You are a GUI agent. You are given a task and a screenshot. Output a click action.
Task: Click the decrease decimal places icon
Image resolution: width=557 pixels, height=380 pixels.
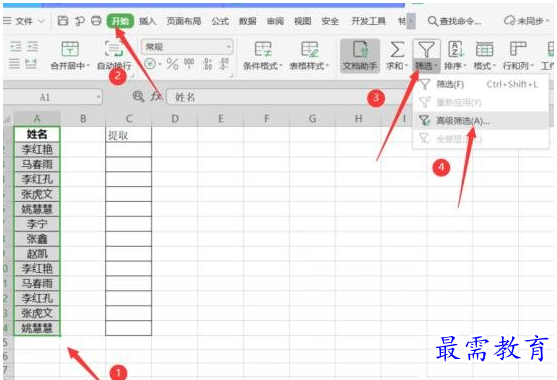click(224, 64)
